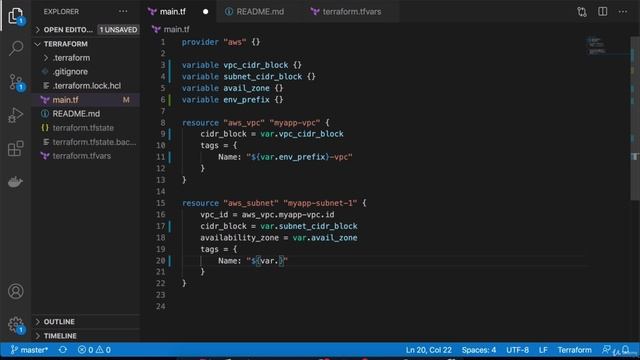640x360 pixels.
Task: Open the Manage gear menu
Action: (x=16, y=325)
